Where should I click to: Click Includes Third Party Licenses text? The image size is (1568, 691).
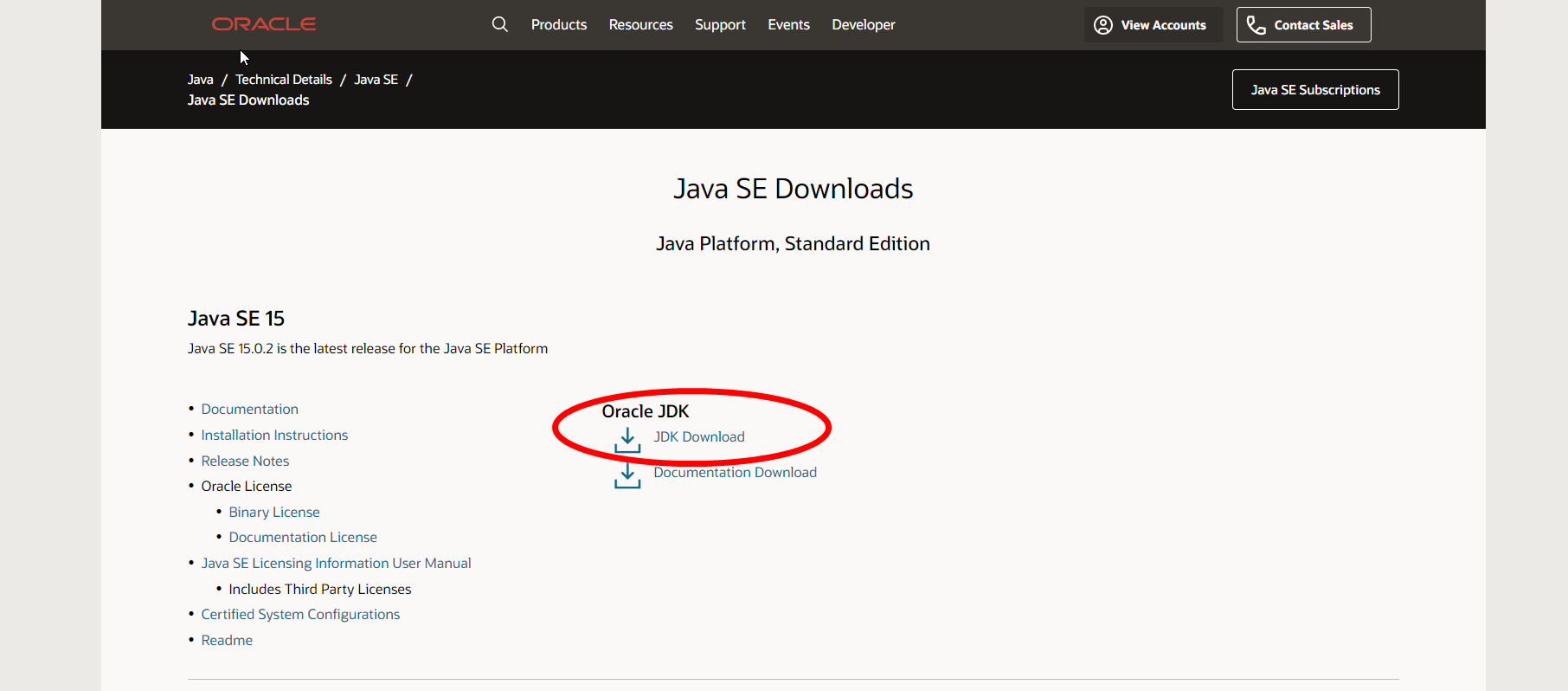click(320, 589)
